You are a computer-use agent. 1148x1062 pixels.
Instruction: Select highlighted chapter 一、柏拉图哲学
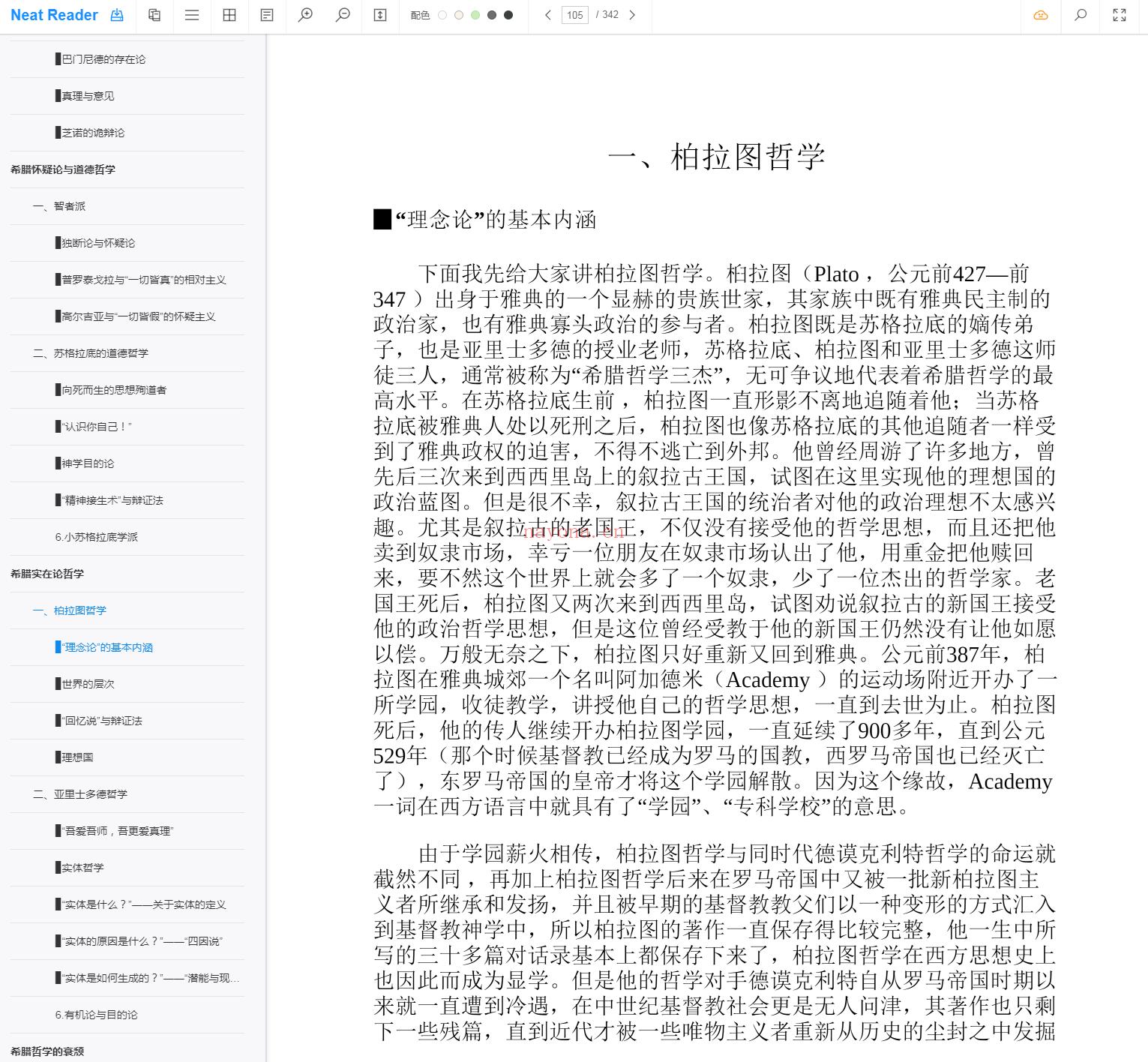[x=70, y=610]
